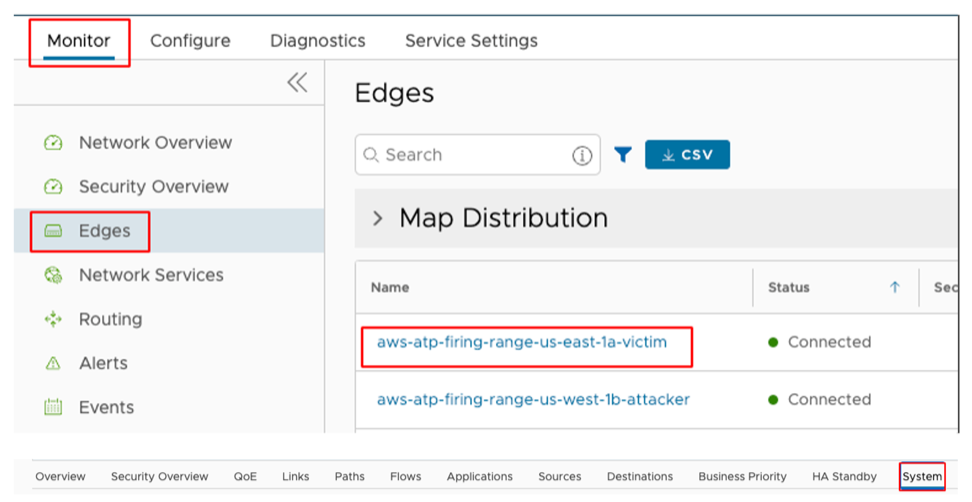Click the Edges search field
The width and height of the screenshot is (972, 502).
coord(465,155)
